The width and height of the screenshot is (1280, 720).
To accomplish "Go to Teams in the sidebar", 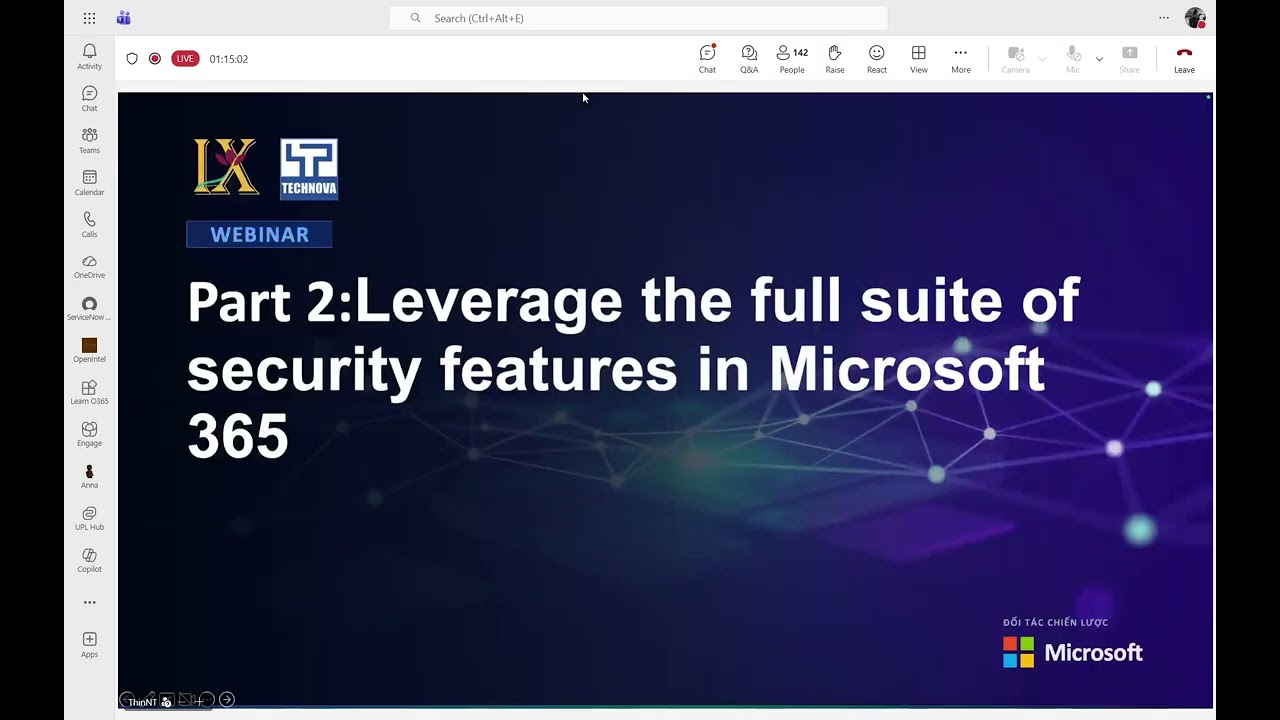I will point(90,141).
